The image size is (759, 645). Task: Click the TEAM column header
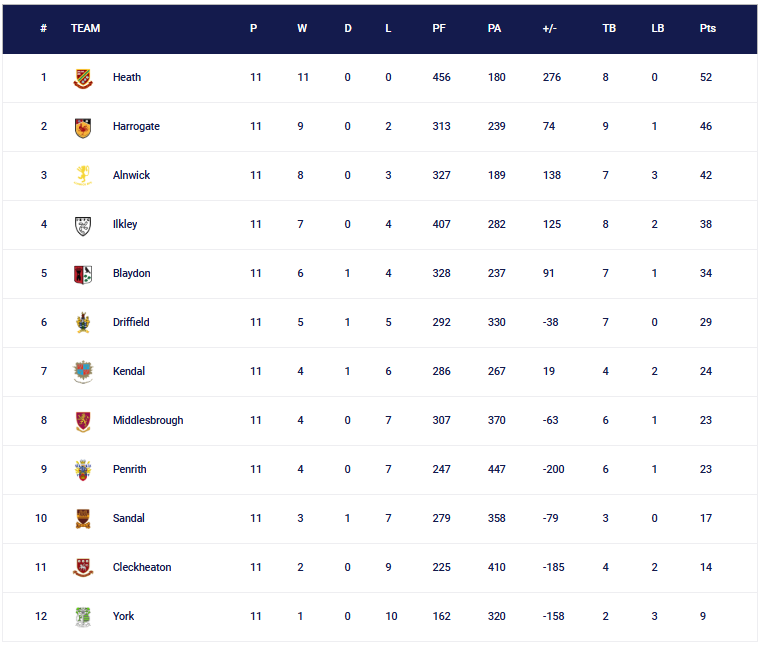click(x=86, y=28)
